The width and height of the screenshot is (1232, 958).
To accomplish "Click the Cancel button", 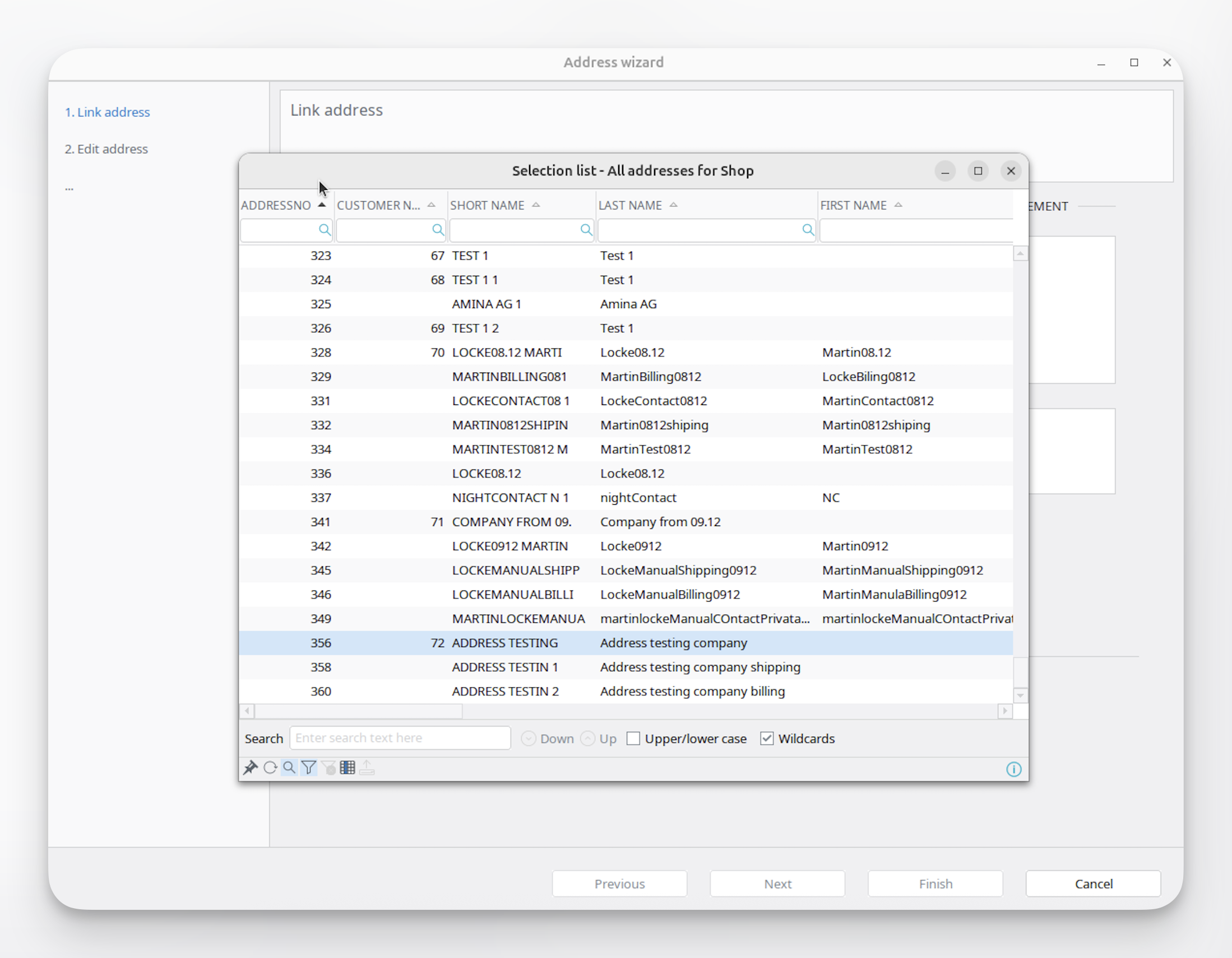I will [x=1092, y=883].
